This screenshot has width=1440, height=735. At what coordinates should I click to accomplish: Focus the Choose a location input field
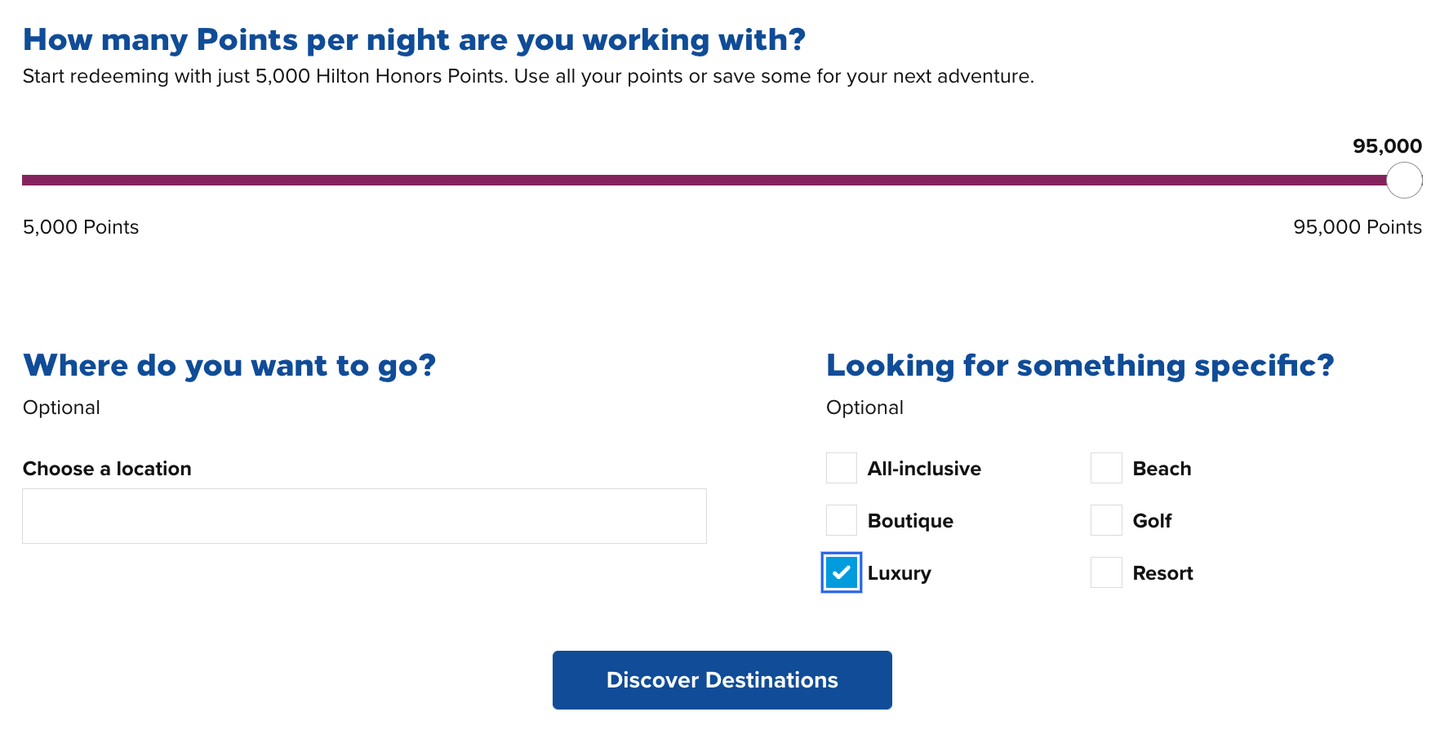tap(364, 516)
